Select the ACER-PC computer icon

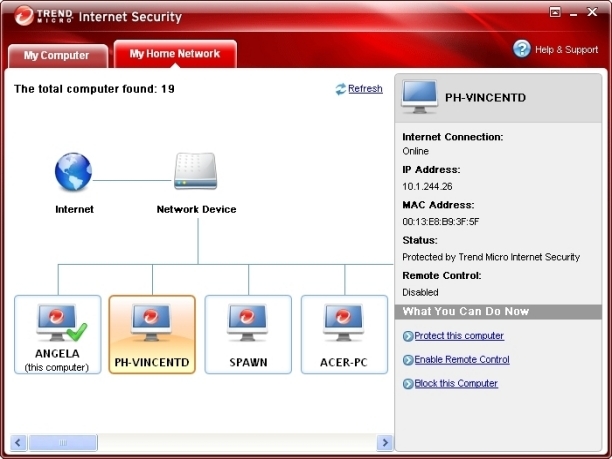343,322
